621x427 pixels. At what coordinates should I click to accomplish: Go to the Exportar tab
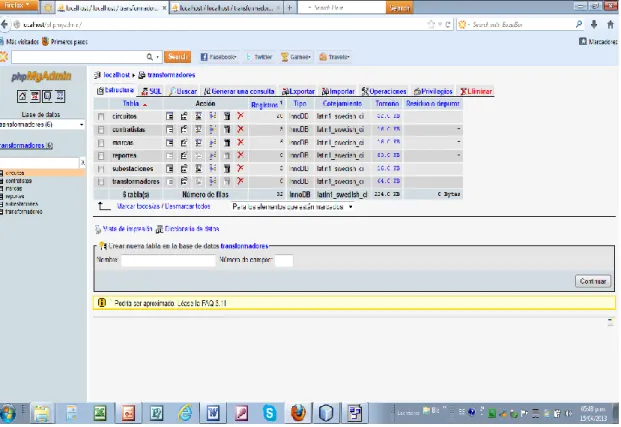point(298,92)
